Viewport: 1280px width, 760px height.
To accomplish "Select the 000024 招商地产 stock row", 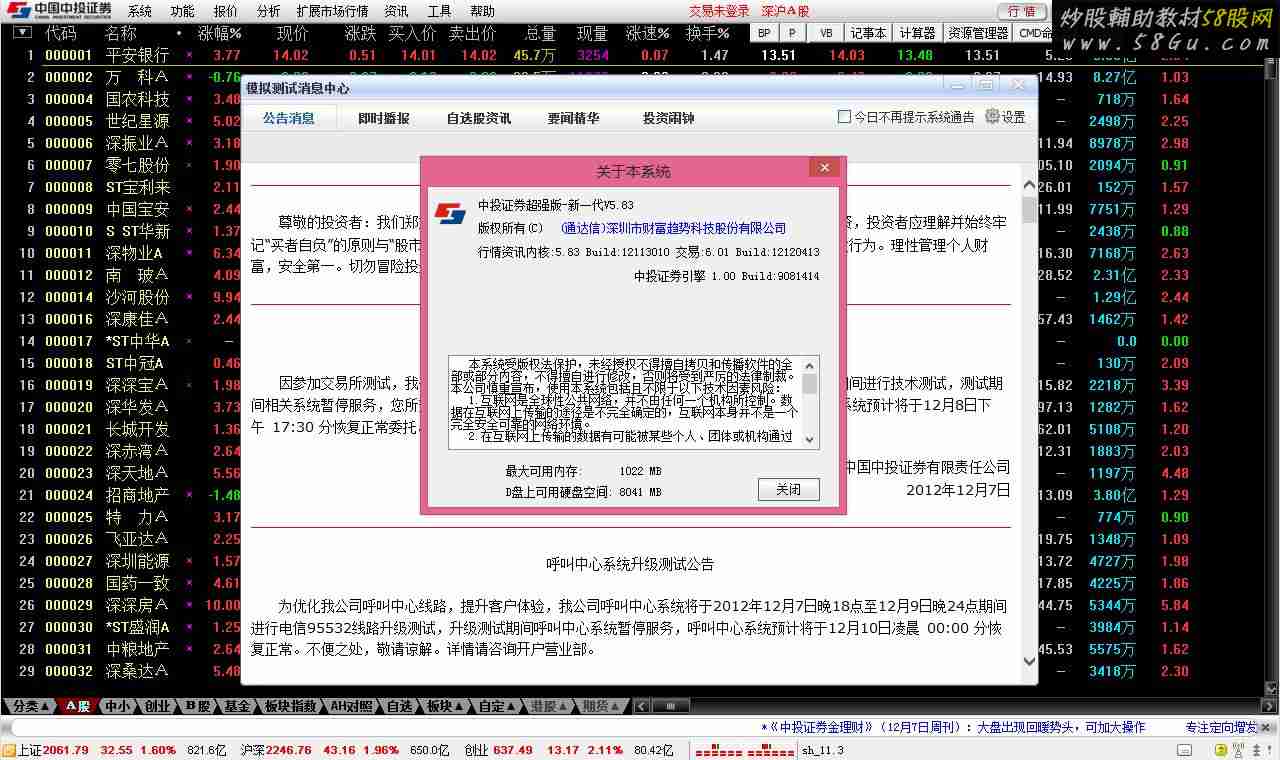I will pos(120,495).
